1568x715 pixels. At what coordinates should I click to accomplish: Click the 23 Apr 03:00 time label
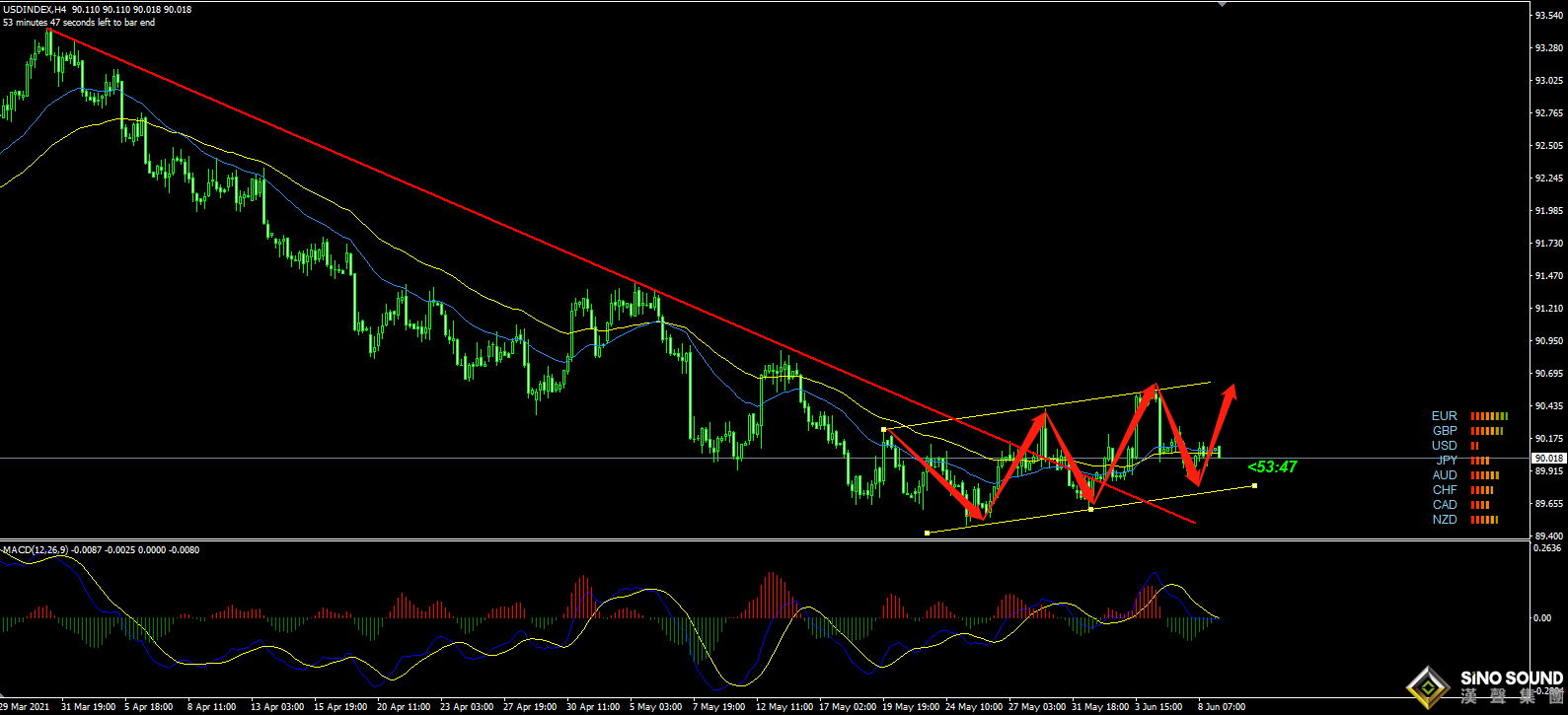coord(467,707)
